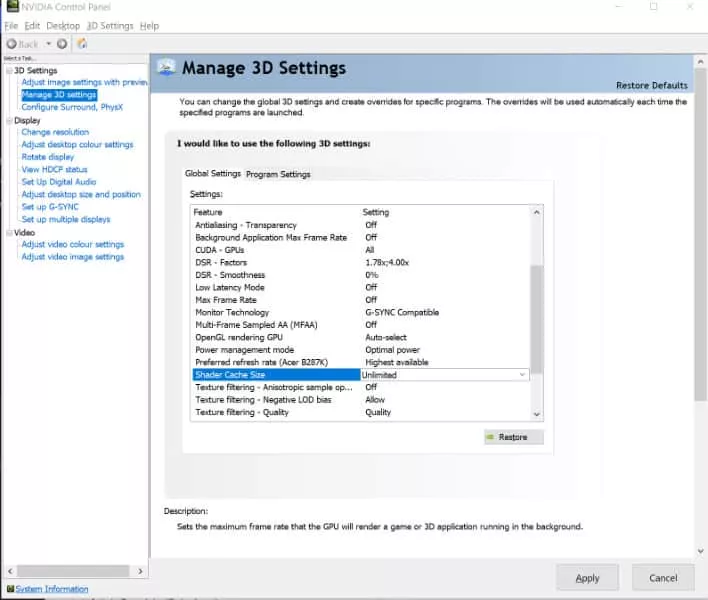This screenshot has height=600, width=708.
Task: Select Multi-Frame Sampled AA (MFAA) row
Action: point(361,325)
